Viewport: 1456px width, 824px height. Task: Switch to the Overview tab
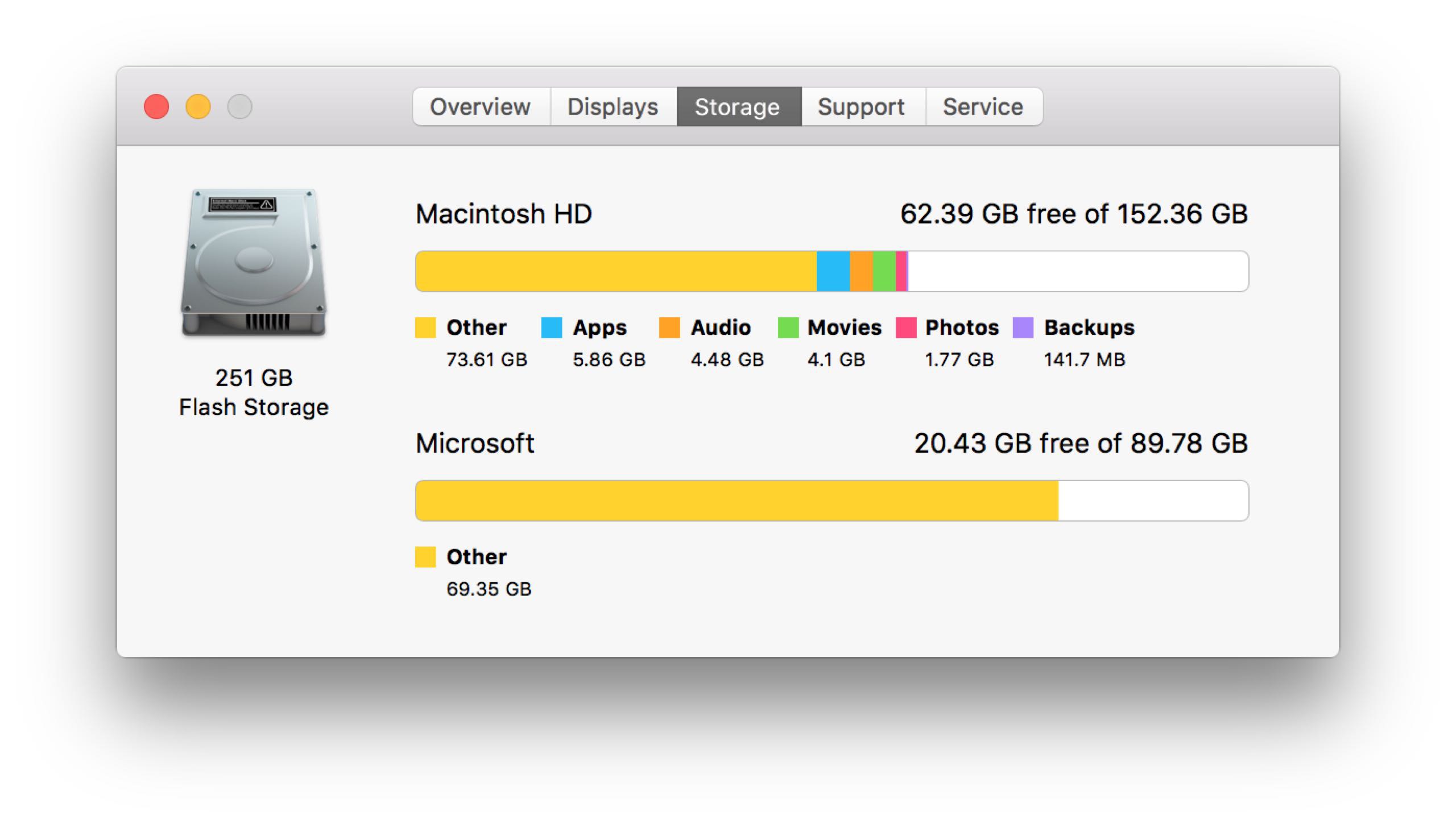pos(481,107)
